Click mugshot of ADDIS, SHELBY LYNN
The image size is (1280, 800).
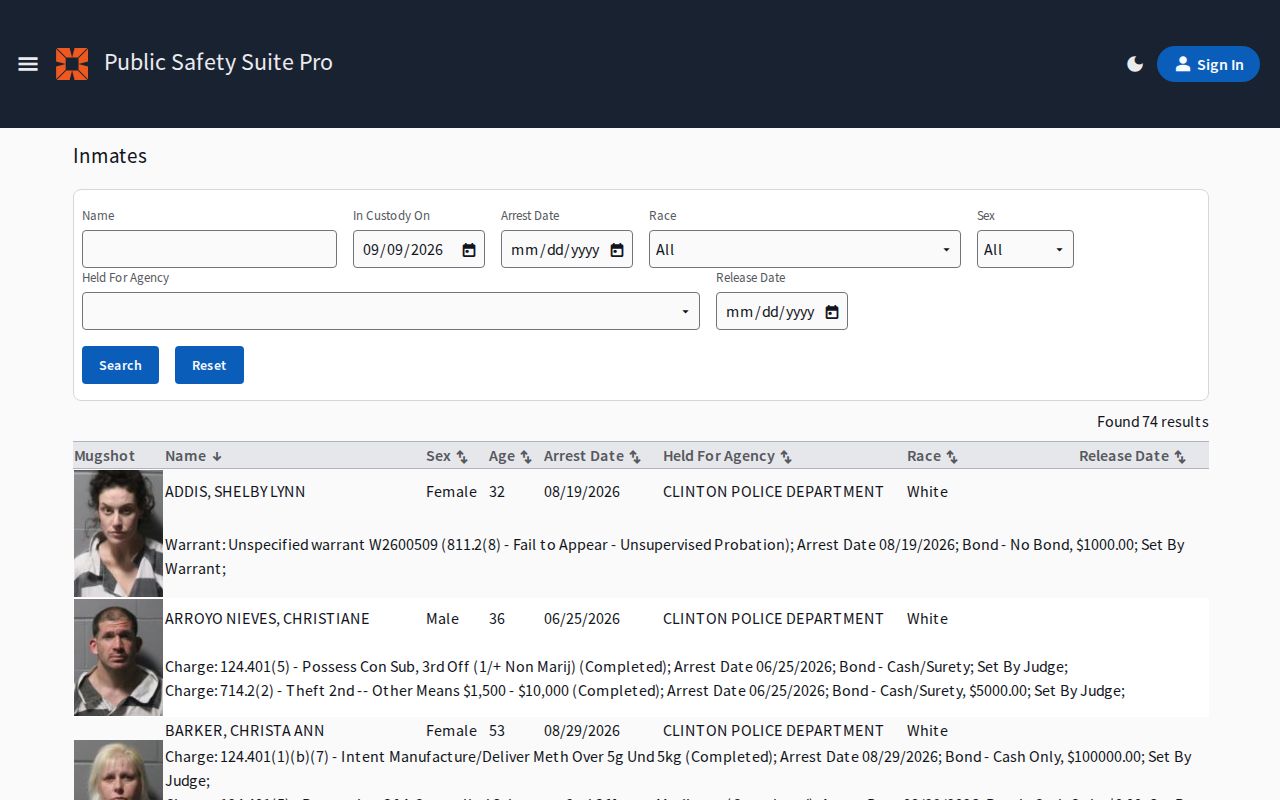point(118,533)
